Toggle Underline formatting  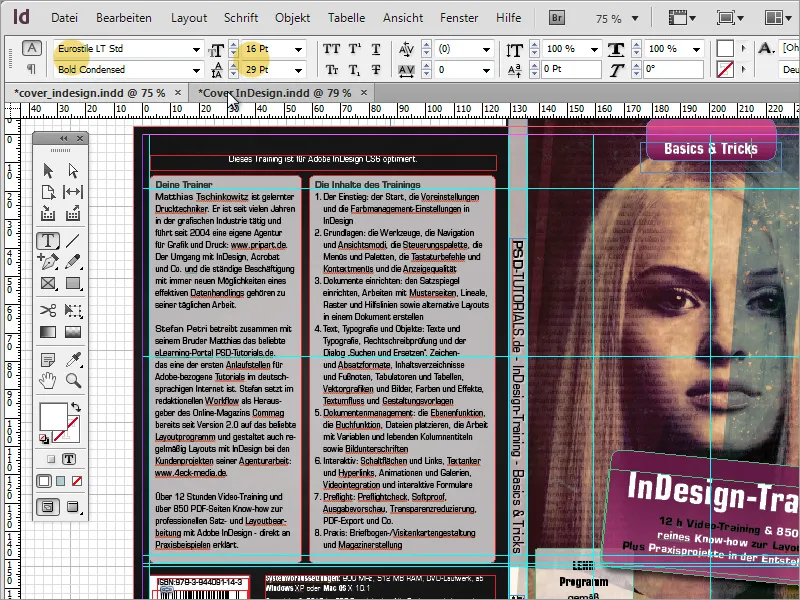376,49
